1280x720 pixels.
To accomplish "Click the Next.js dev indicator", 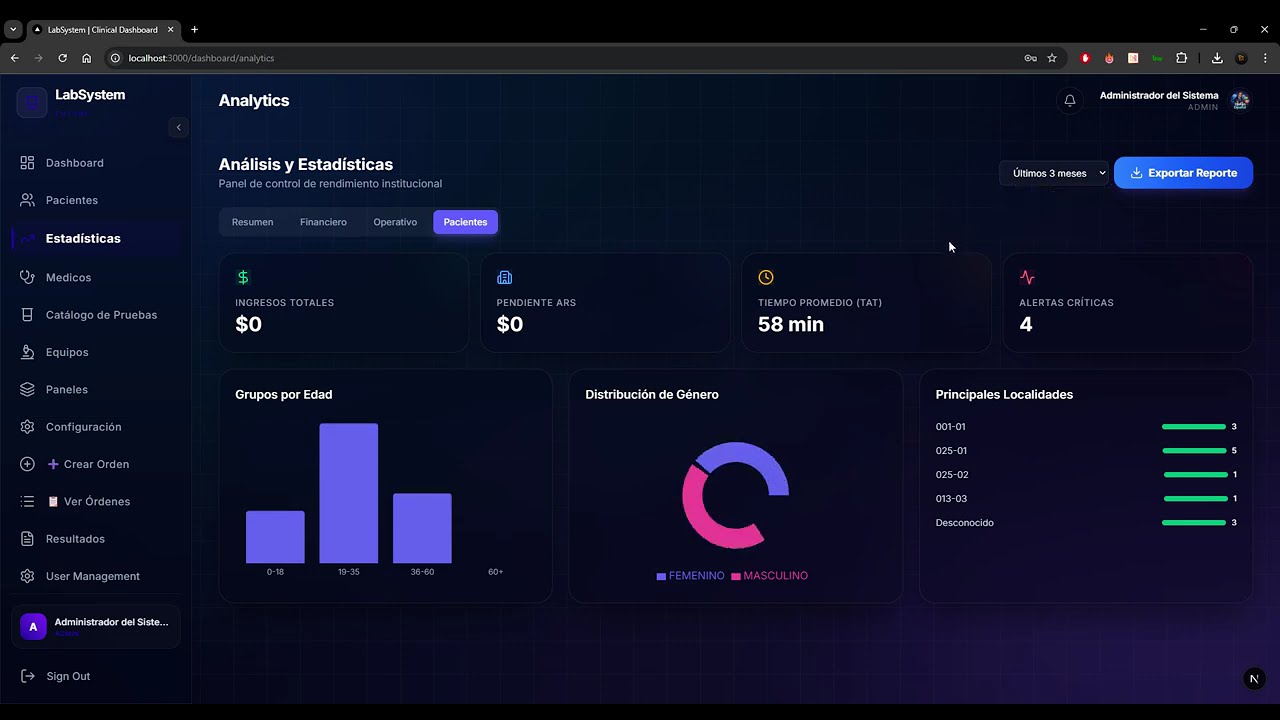I will (x=1254, y=679).
